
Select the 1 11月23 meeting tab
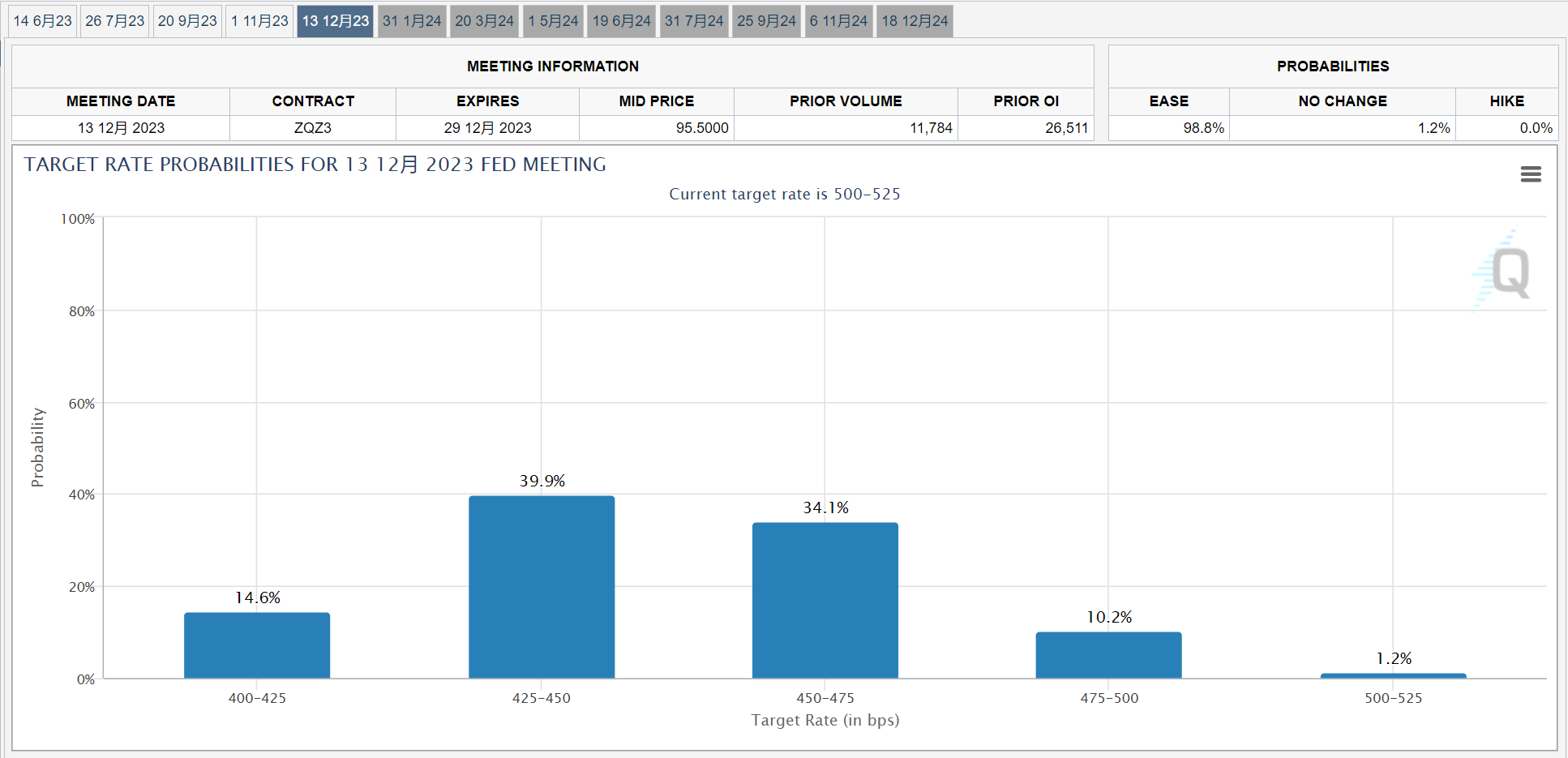click(259, 21)
